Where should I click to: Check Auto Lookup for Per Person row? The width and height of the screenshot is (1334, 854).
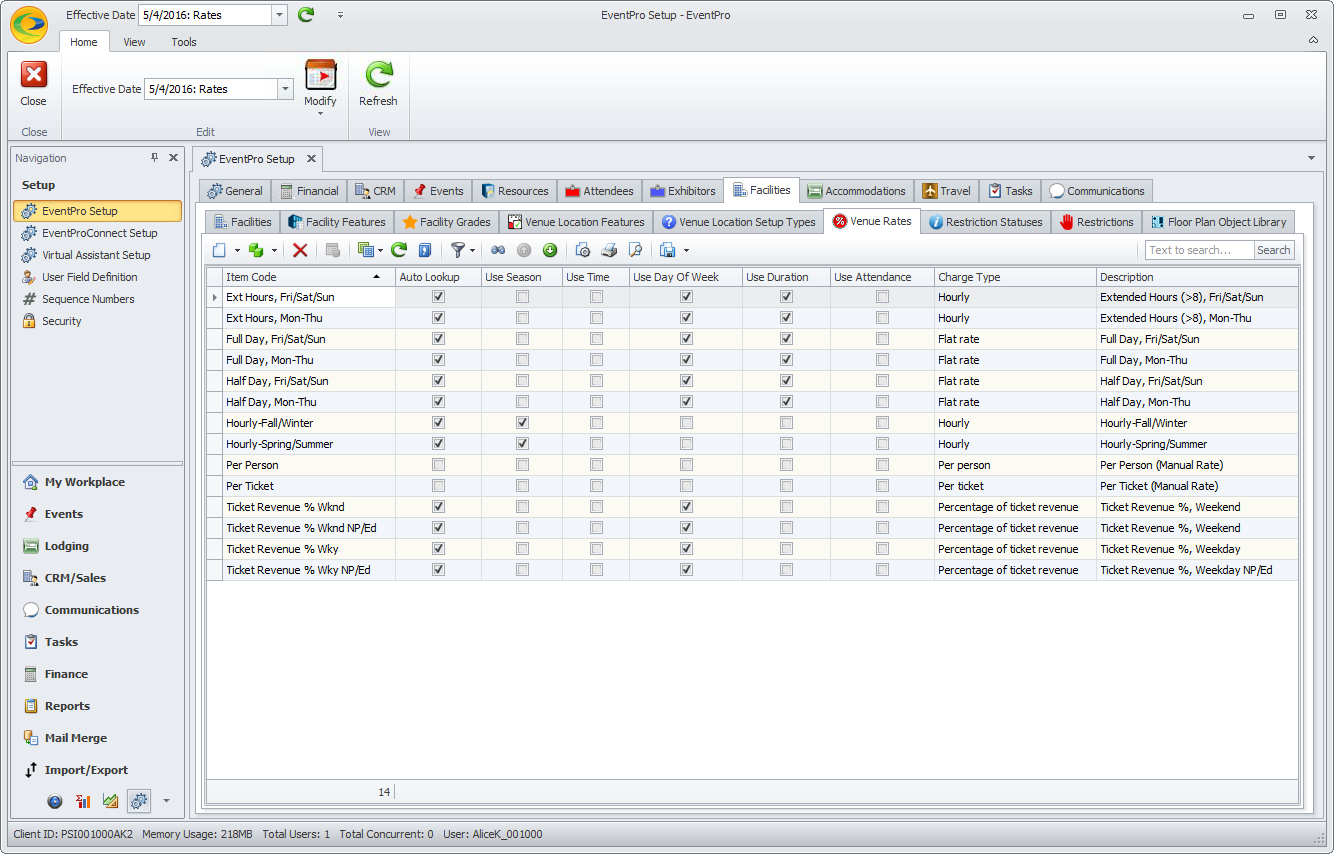438,465
